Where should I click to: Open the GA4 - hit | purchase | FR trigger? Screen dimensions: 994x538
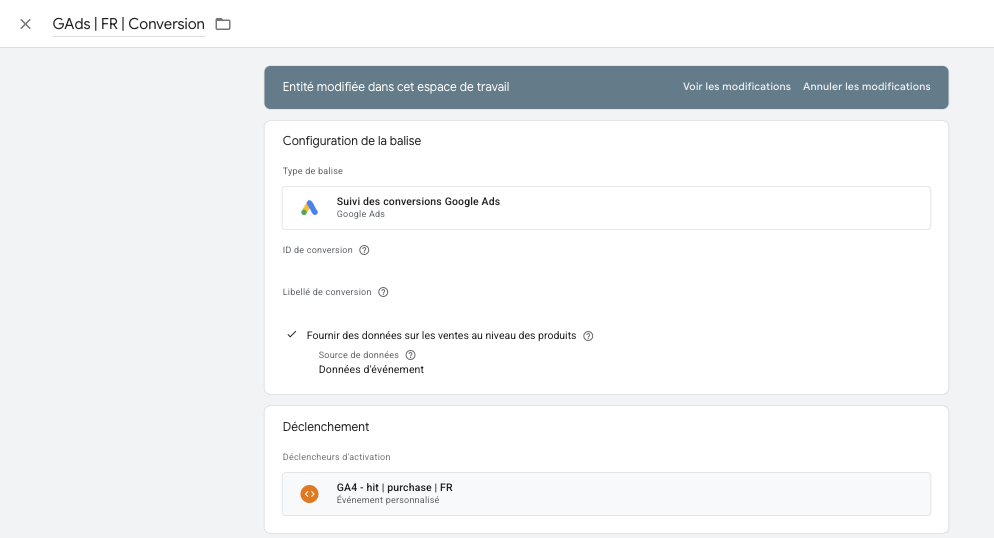click(x=394, y=488)
